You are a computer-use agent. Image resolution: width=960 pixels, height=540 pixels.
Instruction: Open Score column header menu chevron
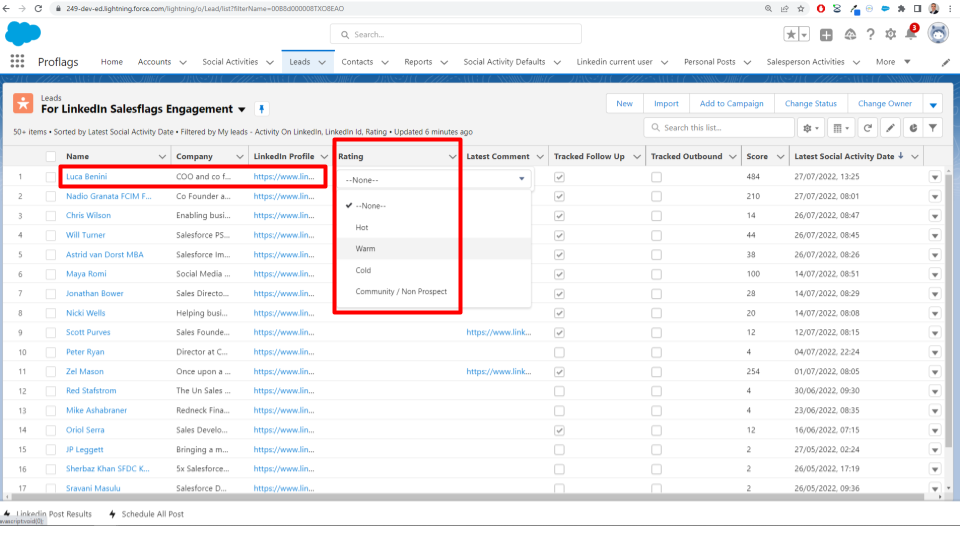(x=780, y=157)
